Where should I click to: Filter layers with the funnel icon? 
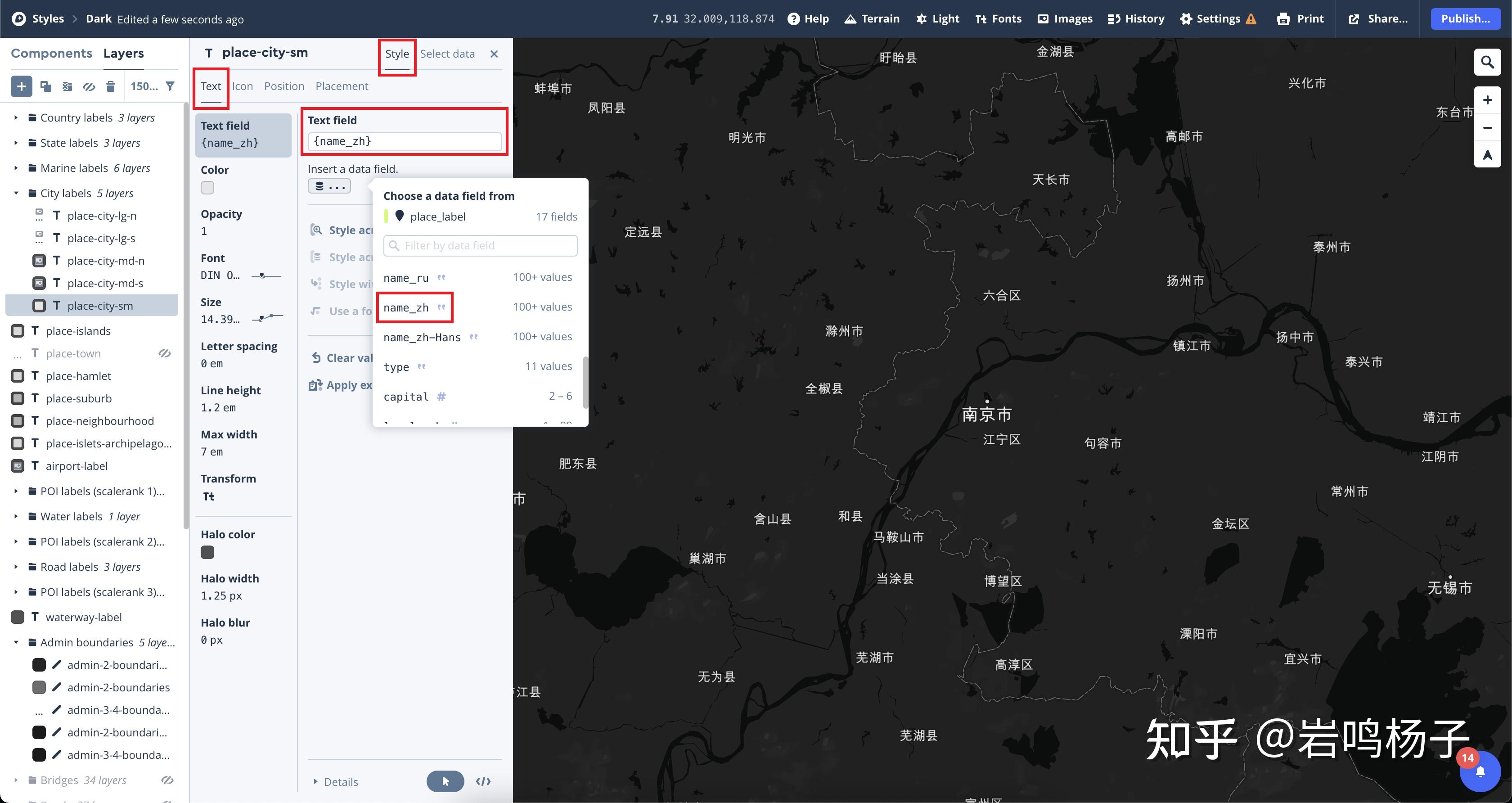click(170, 86)
